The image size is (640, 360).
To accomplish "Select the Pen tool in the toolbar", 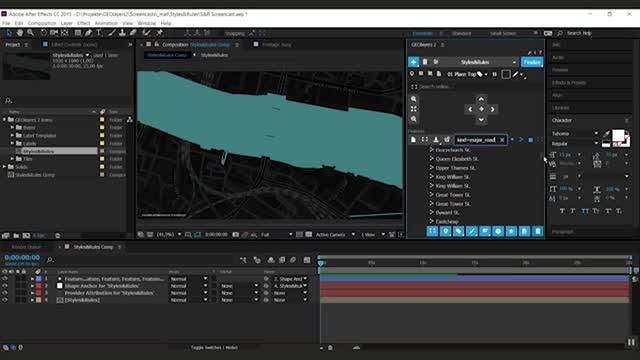I will [89, 33].
